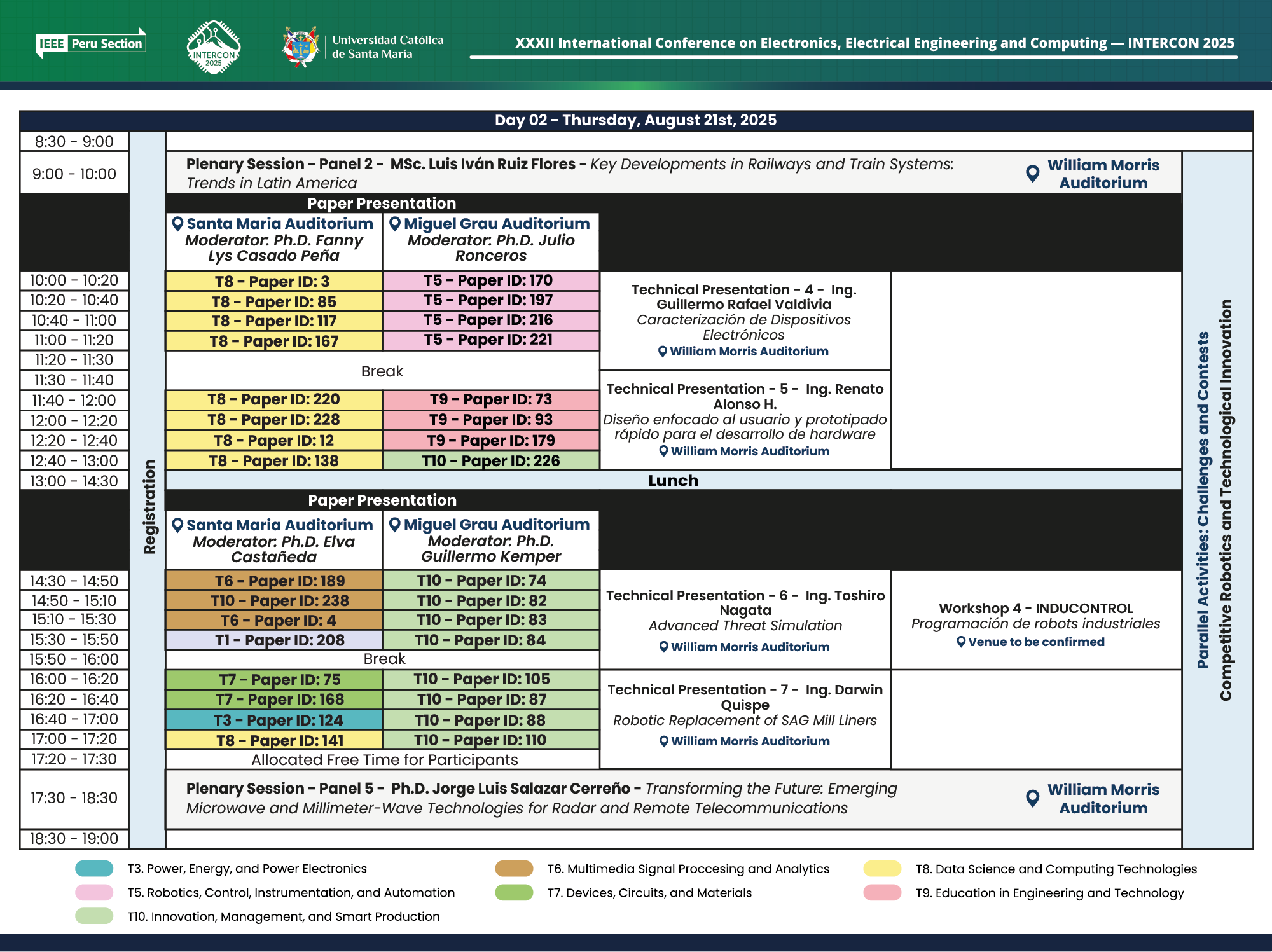The width and height of the screenshot is (1272, 952).
Task: Select T8 – Paper ID: 228 cell
Action: (x=274, y=420)
